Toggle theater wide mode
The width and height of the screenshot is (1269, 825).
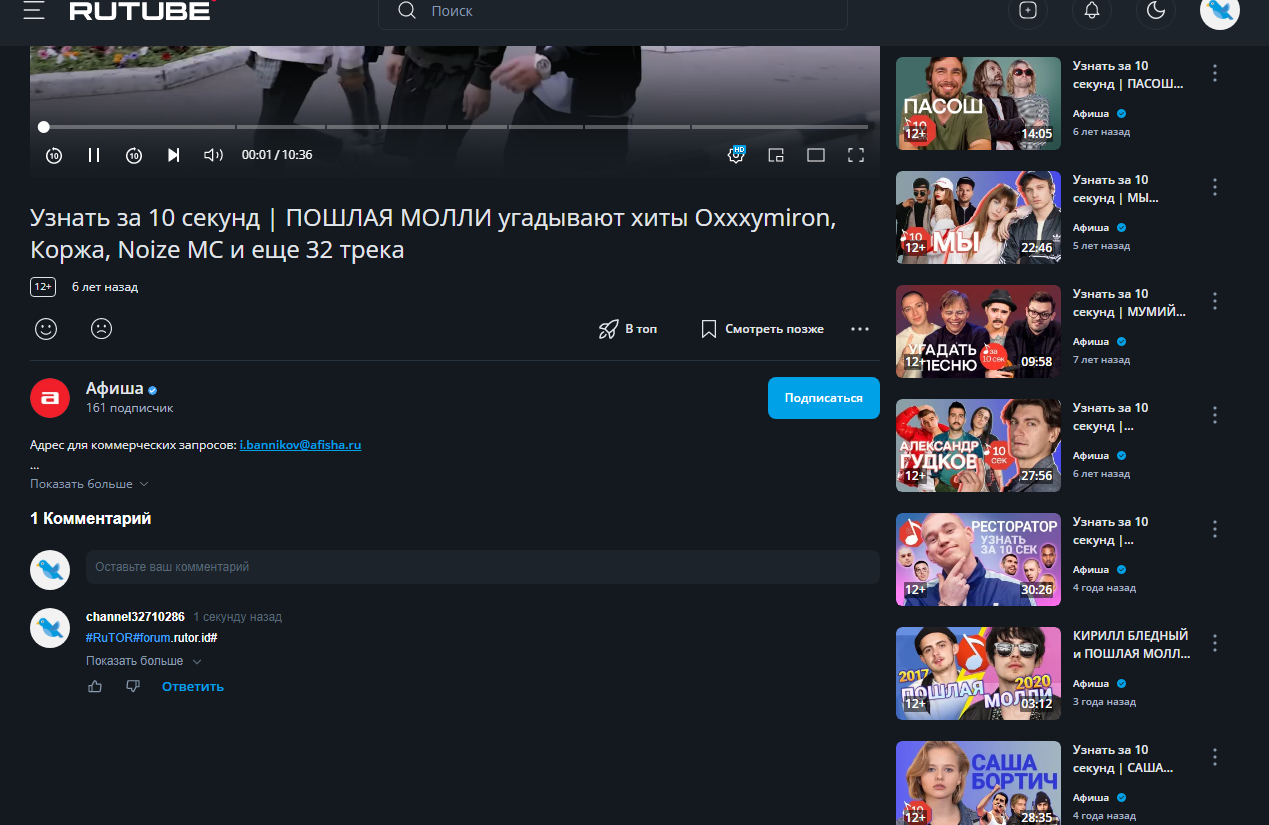(x=816, y=155)
